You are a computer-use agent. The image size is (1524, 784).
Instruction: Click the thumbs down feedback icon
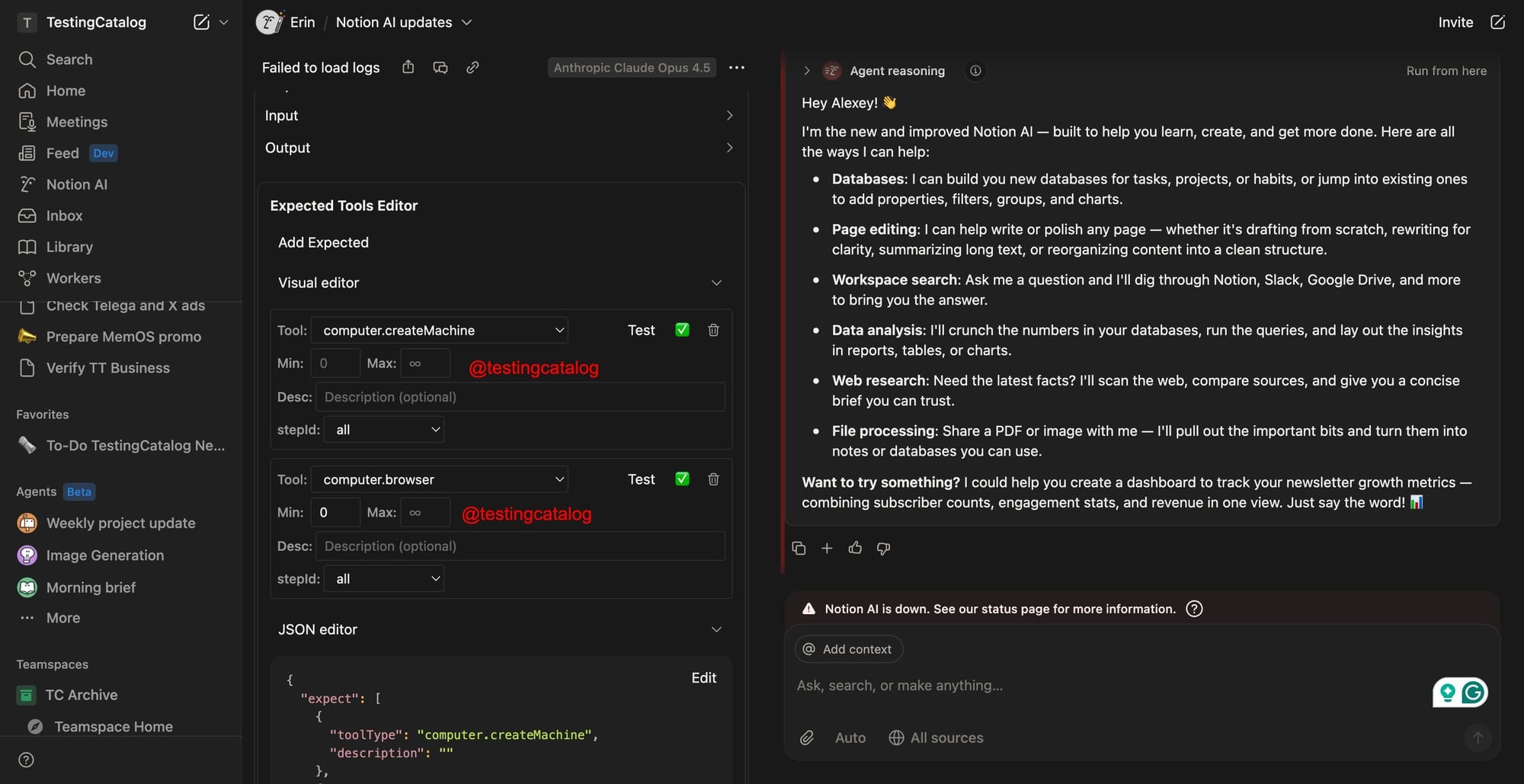tap(883, 548)
